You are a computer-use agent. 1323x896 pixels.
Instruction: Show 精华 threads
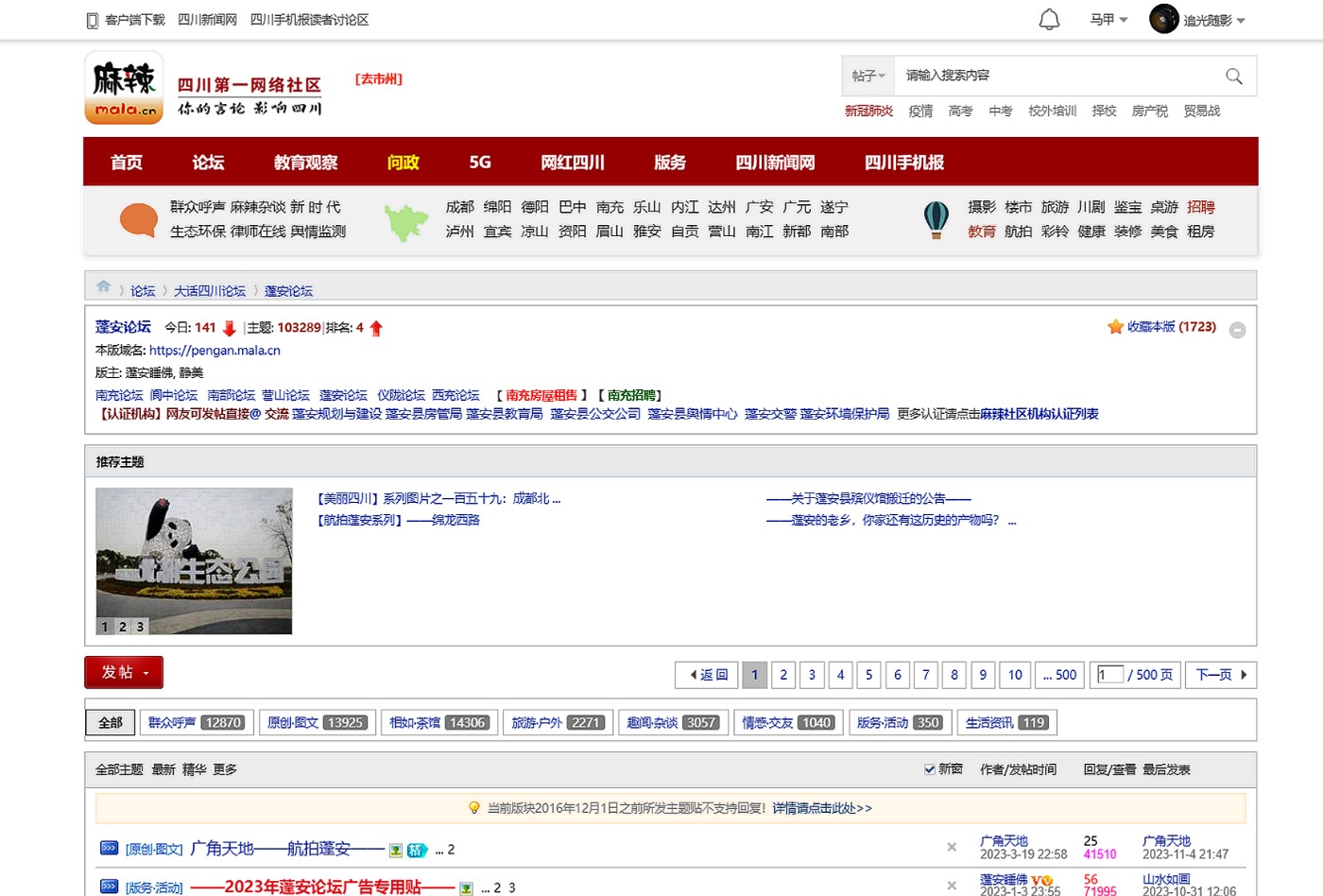point(194,769)
